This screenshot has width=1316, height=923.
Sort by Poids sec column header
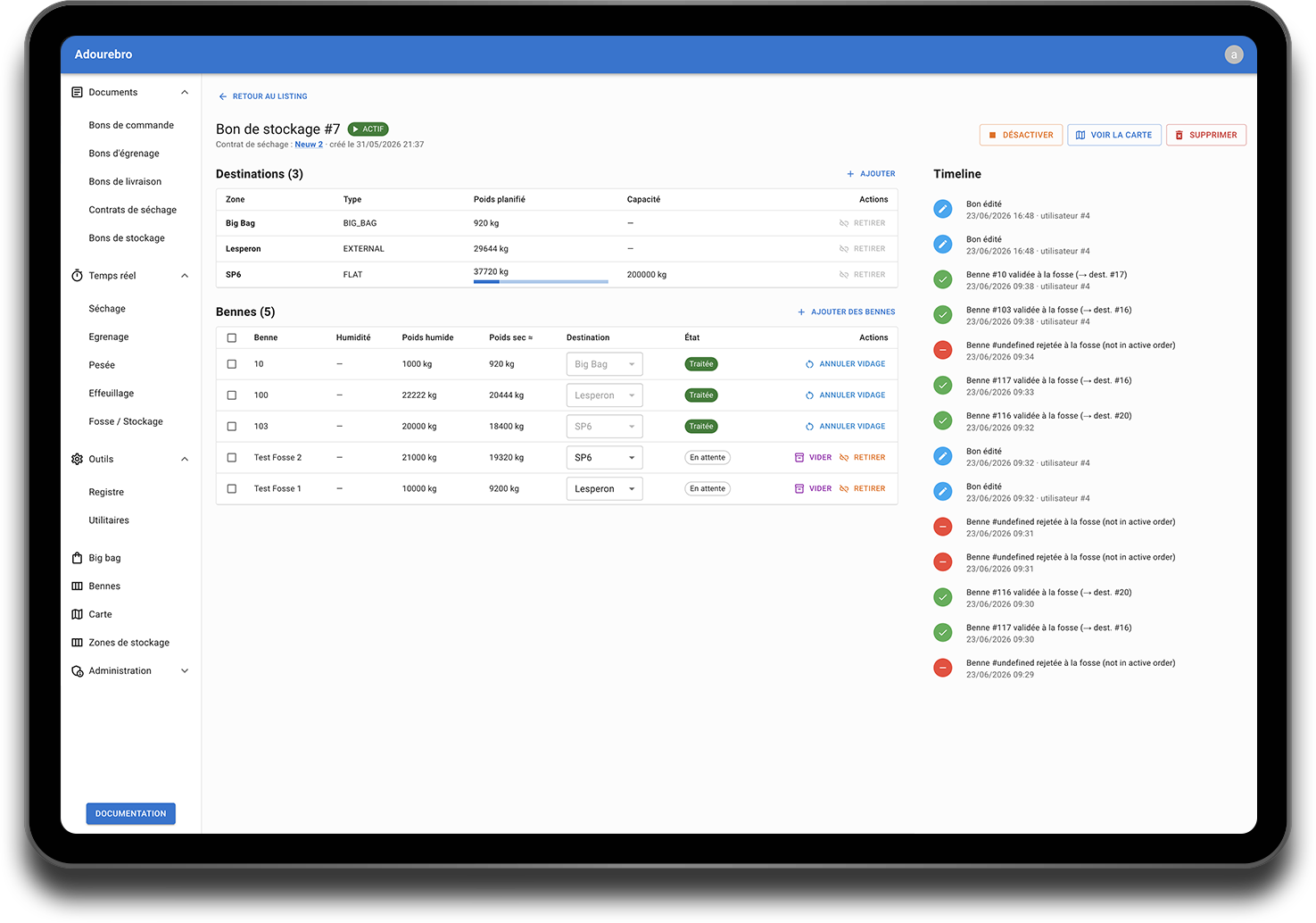(x=510, y=338)
